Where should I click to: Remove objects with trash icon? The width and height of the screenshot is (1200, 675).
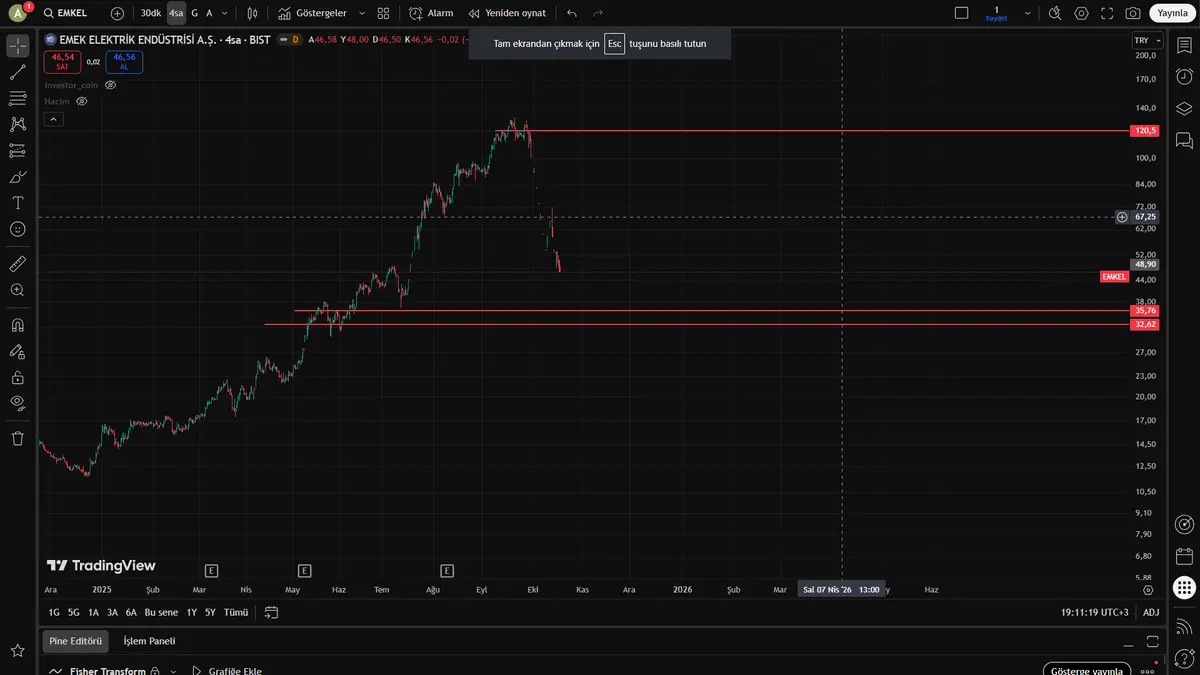tap(18, 438)
